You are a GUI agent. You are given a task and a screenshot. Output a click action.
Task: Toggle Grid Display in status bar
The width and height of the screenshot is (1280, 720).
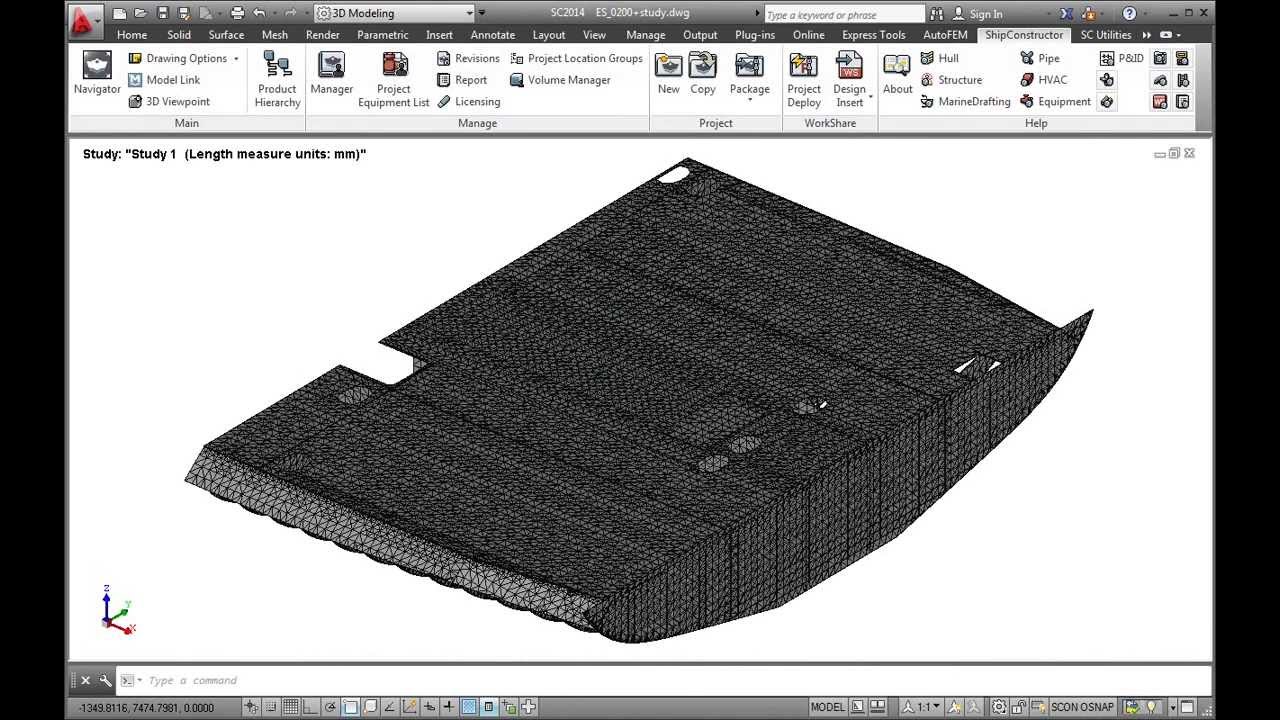tap(291, 707)
